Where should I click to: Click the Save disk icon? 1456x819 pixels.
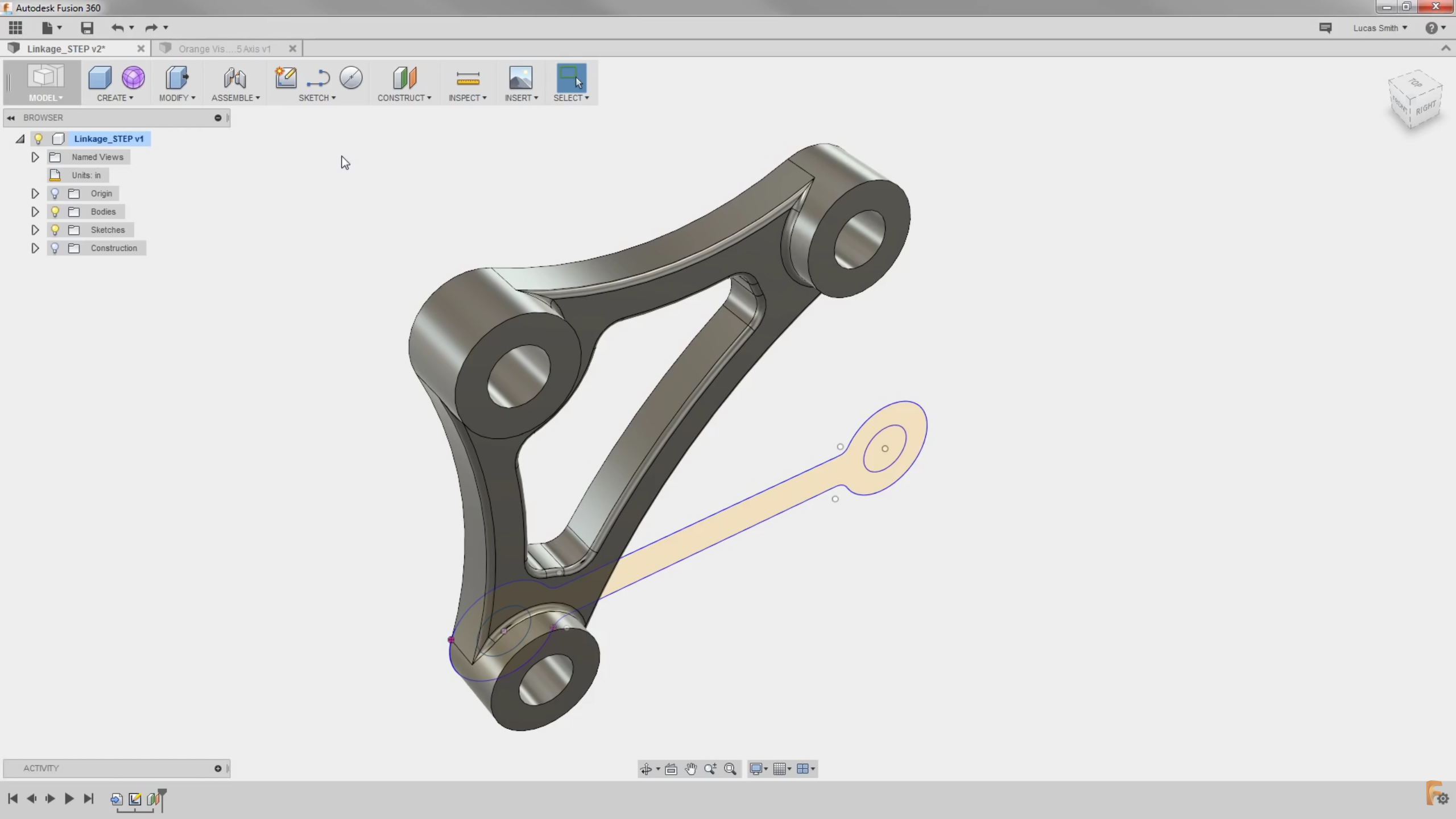point(86,27)
